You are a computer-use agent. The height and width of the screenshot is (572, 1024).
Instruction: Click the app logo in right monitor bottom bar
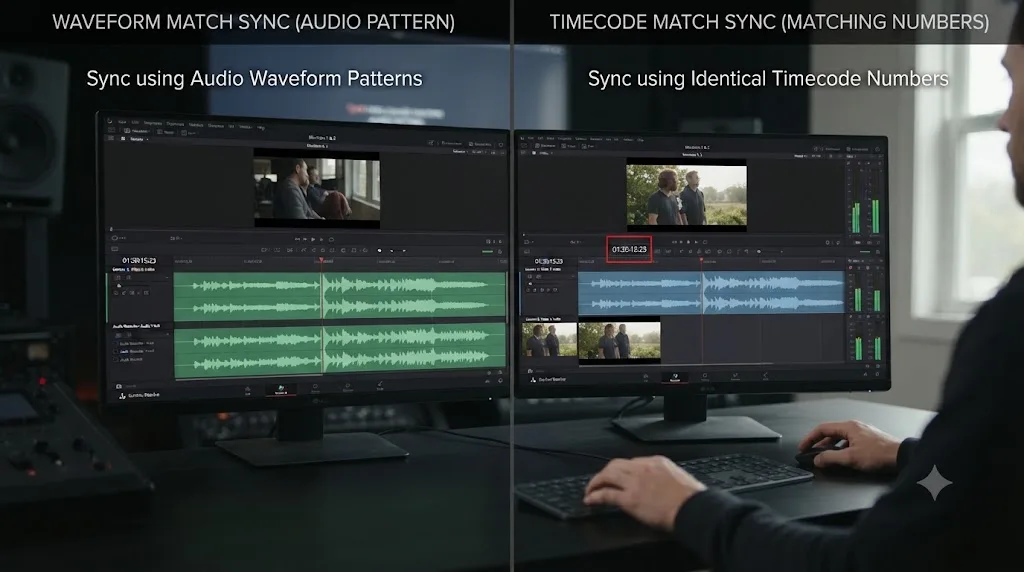coord(533,379)
